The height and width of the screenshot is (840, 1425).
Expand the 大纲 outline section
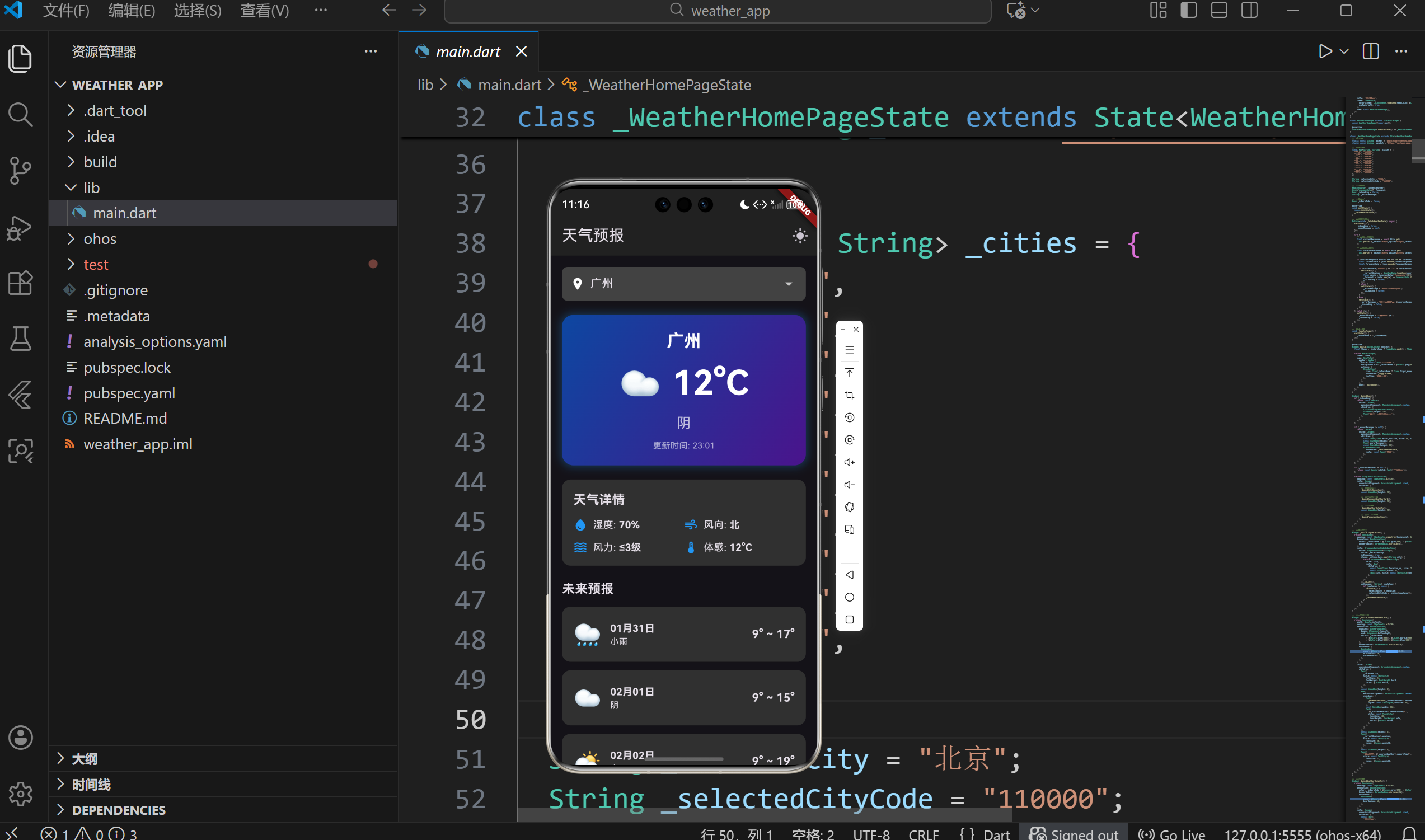(85, 758)
